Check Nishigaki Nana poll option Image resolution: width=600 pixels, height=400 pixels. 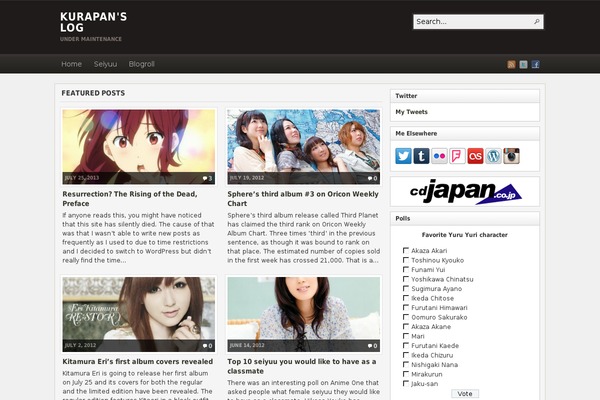[x=406, y=364]
